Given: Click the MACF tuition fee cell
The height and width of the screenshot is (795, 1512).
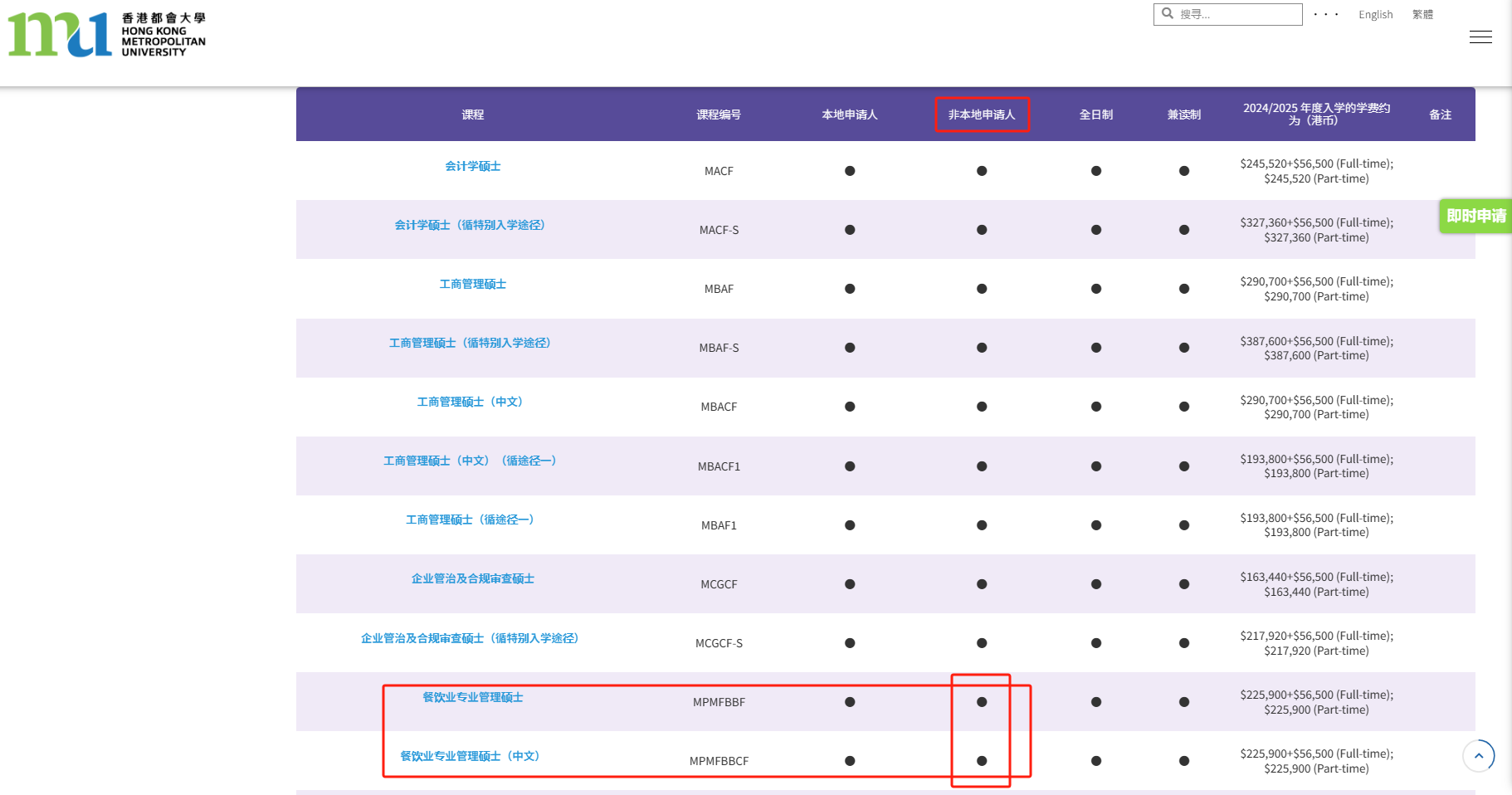Looking at the screenshot, I should pos(1316,171).
